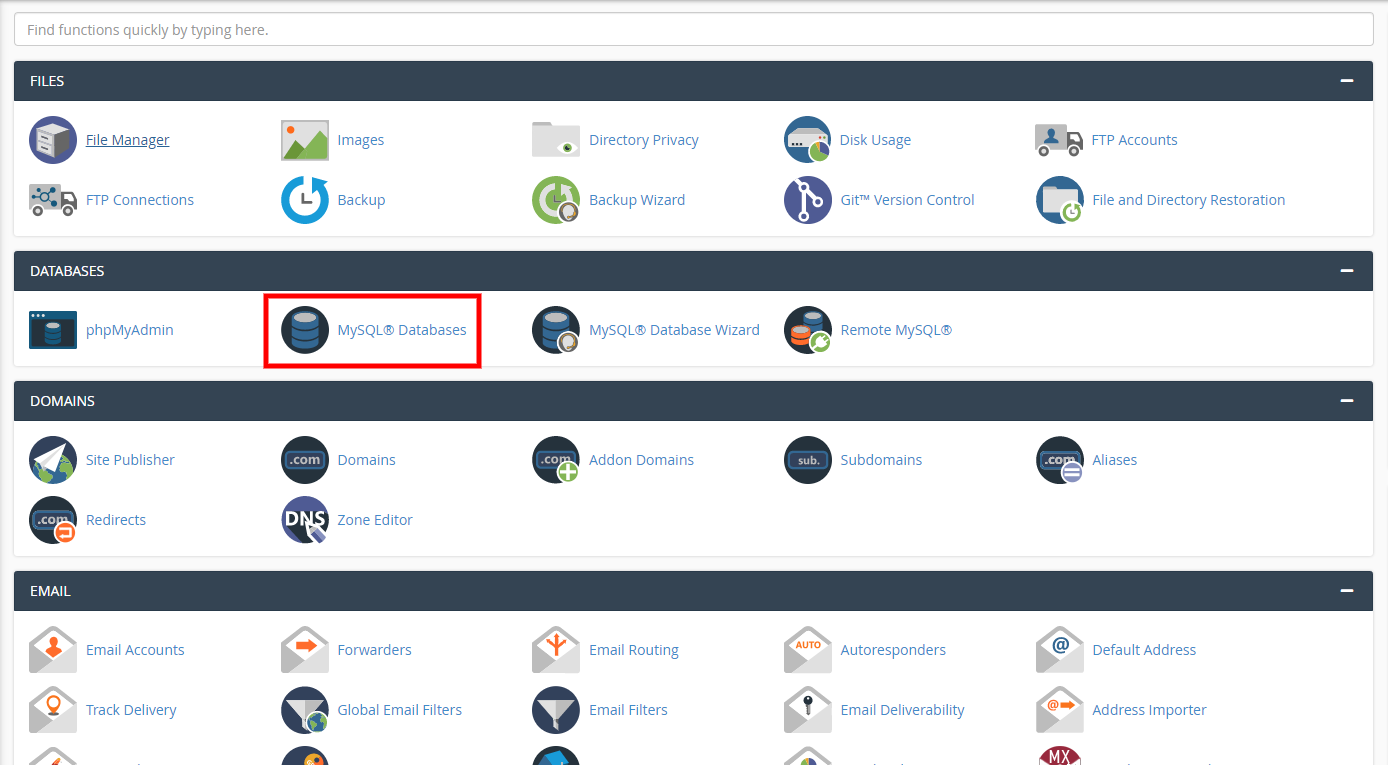This screenshot has width=1388, height=765.
Task: Click the Default Address icon
Action: tap(1059, 650)
